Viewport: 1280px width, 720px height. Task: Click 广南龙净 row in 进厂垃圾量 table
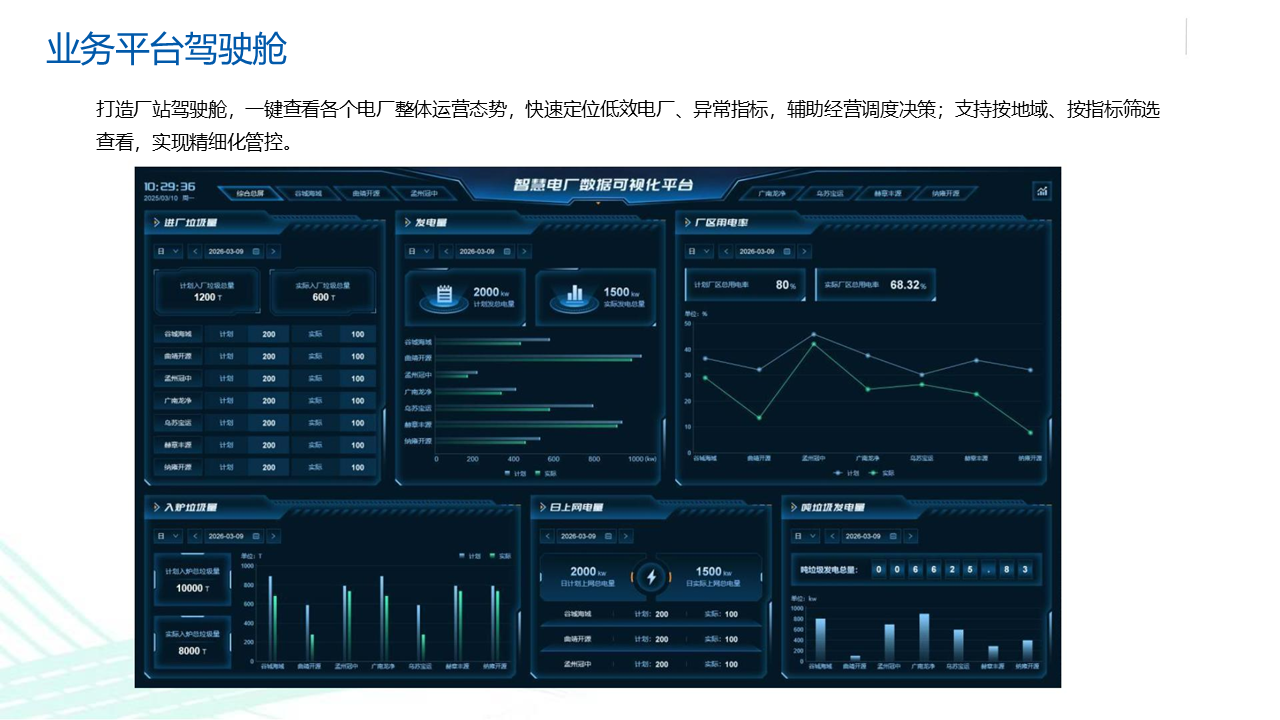[x=265, y=400]
